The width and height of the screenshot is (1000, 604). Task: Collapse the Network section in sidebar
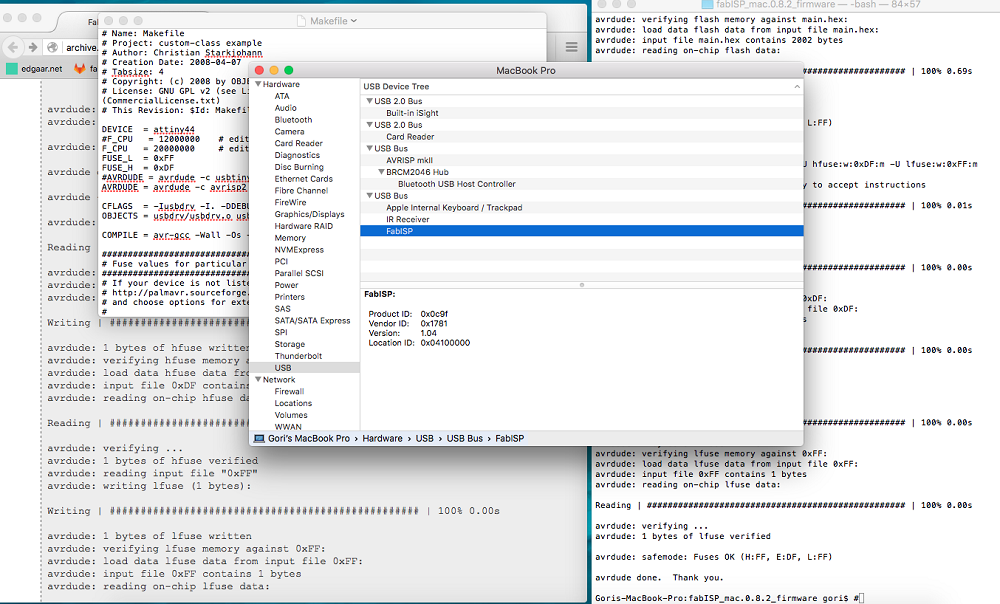pyautogui.click(x=258, y=379)
